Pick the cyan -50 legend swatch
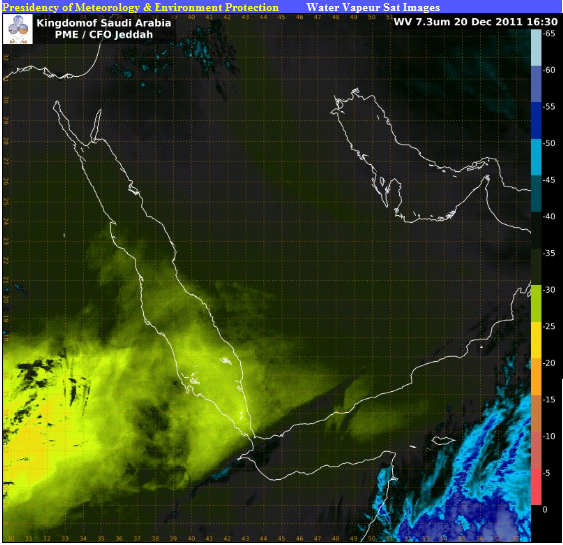This screenshot has height=545, width=563. pos(536,158)
